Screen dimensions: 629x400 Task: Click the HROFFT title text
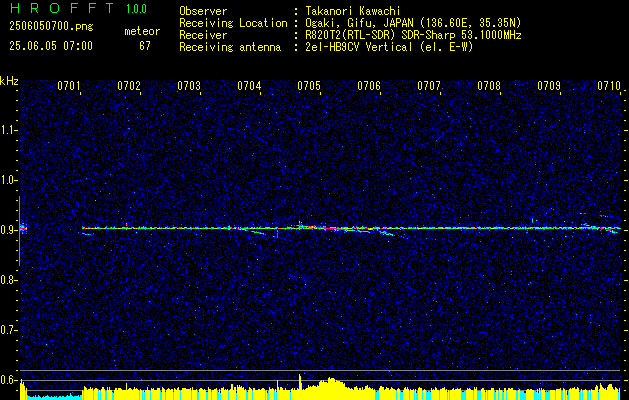(x=62, y=8)
